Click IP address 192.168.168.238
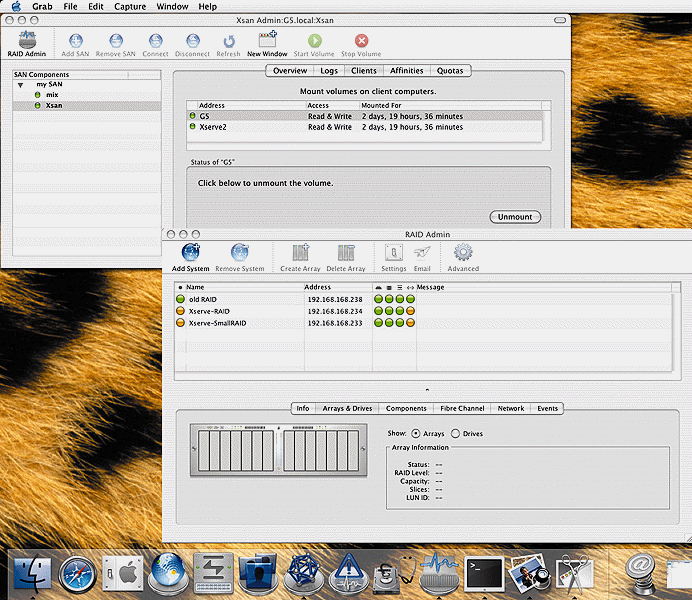 tap(335, 299)
